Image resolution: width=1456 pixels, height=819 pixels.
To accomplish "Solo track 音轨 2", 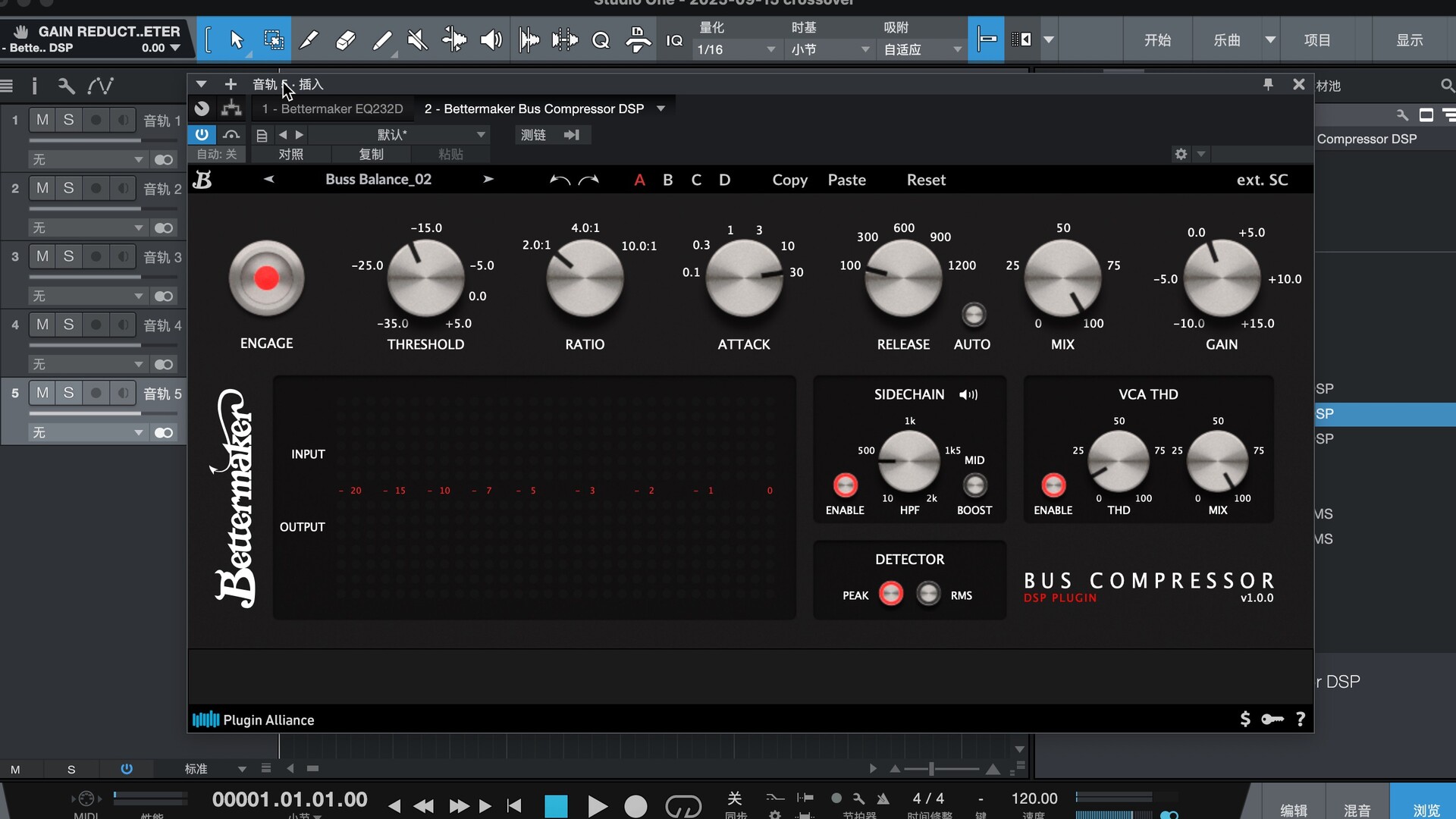I will [x=68, y=188].
